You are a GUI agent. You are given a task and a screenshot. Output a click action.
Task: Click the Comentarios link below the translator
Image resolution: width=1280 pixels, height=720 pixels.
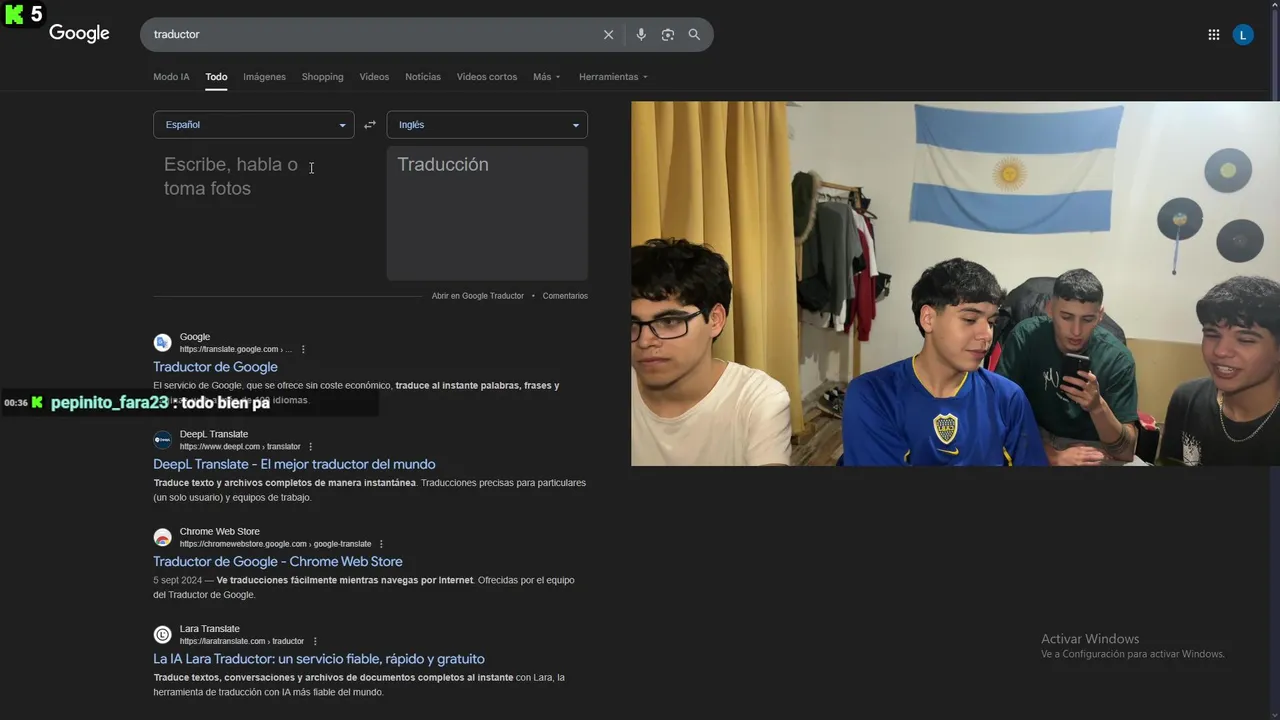point(565,296)
